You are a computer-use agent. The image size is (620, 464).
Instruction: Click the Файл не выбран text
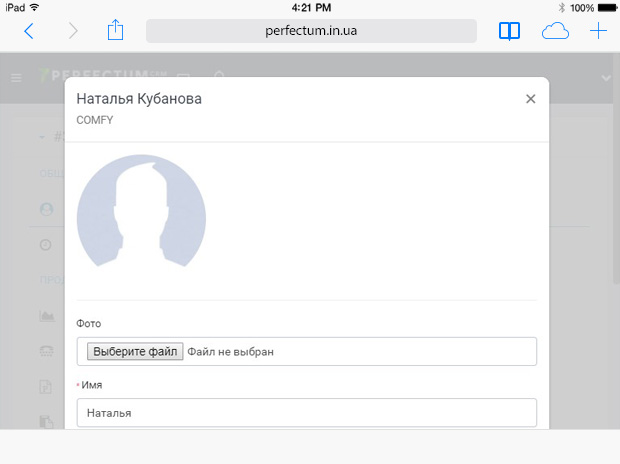pyautogui.click(x=230, y=352)
